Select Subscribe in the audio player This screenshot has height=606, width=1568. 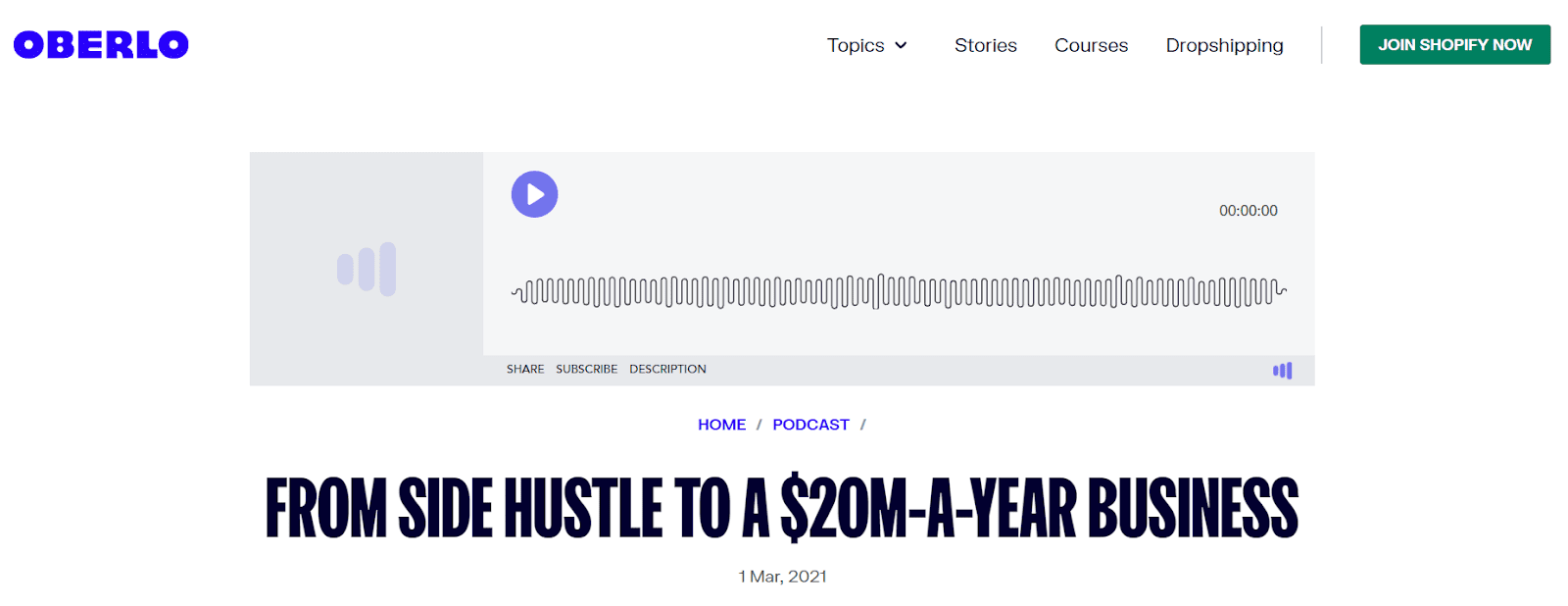tap(586, 370)
